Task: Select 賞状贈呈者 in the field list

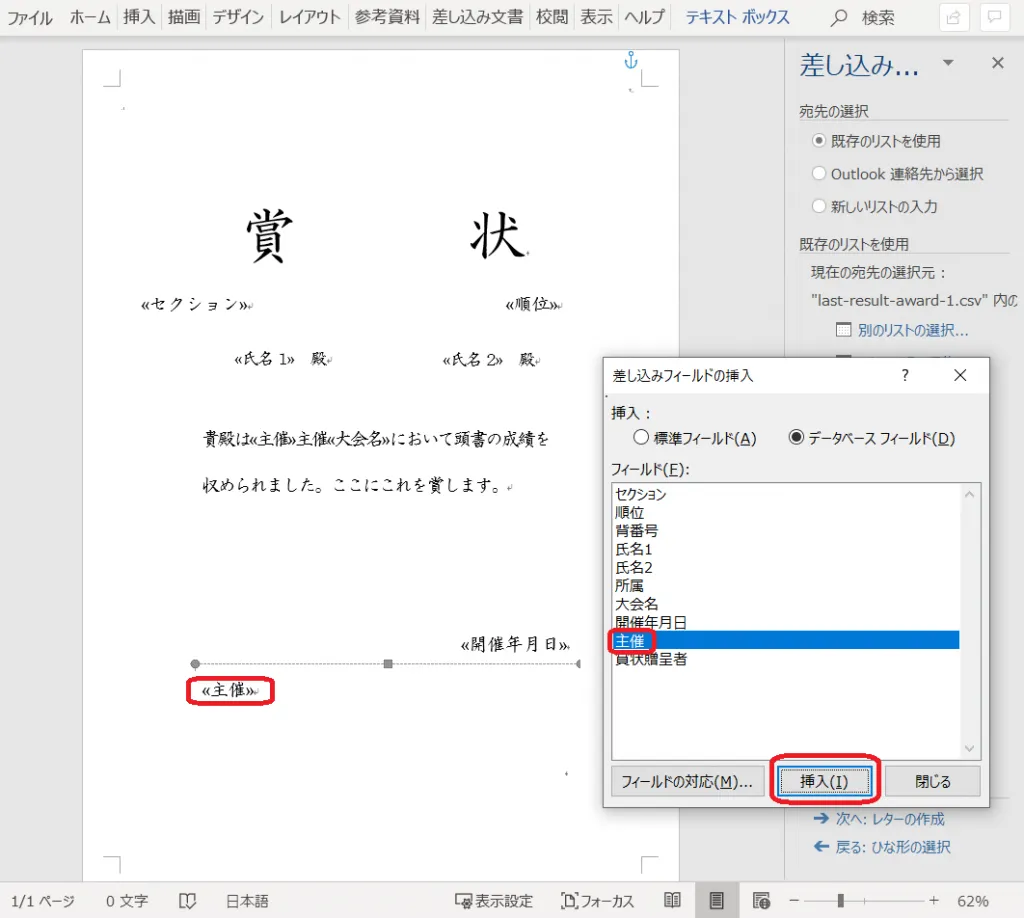Action: pyautogui.click(x=651, y=659)
